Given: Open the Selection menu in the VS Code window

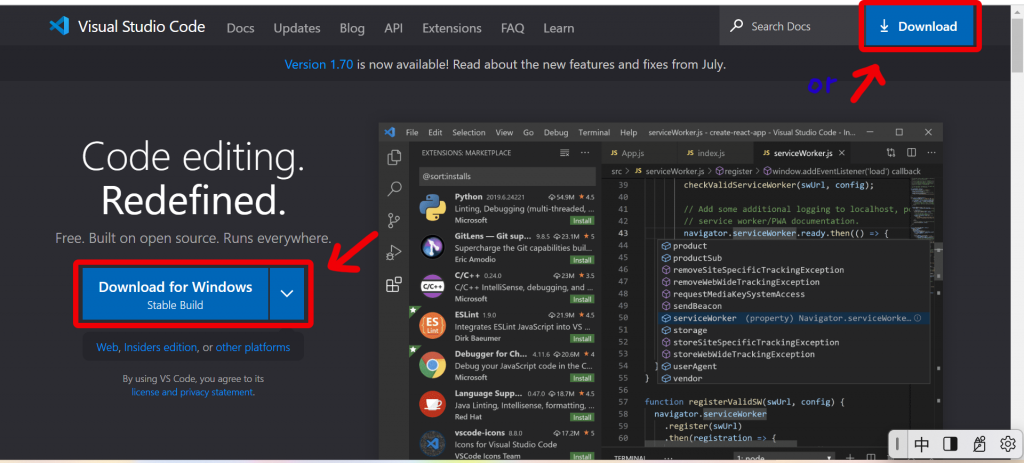Looking at the screenshot, I should click(x=469, y=133).
